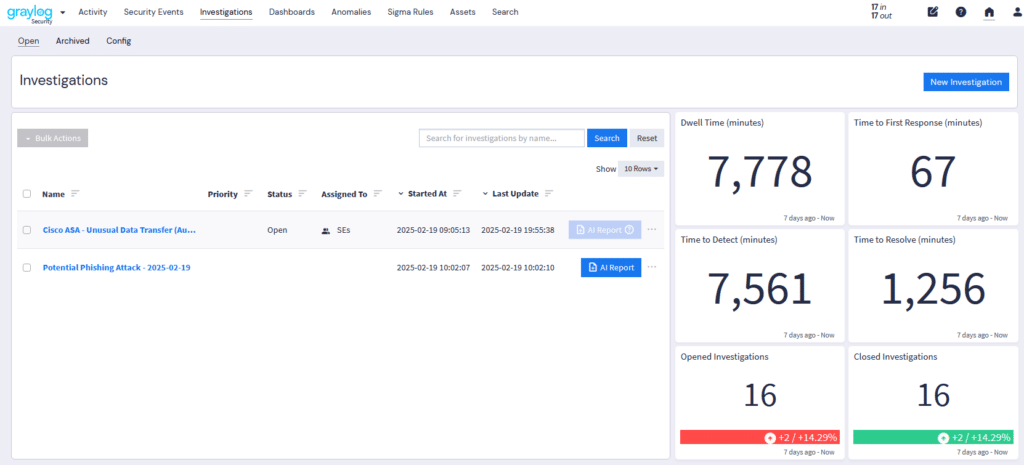
Task: Select the Cisco ASA investigation checkbox
Action: (x=27, y=230)
